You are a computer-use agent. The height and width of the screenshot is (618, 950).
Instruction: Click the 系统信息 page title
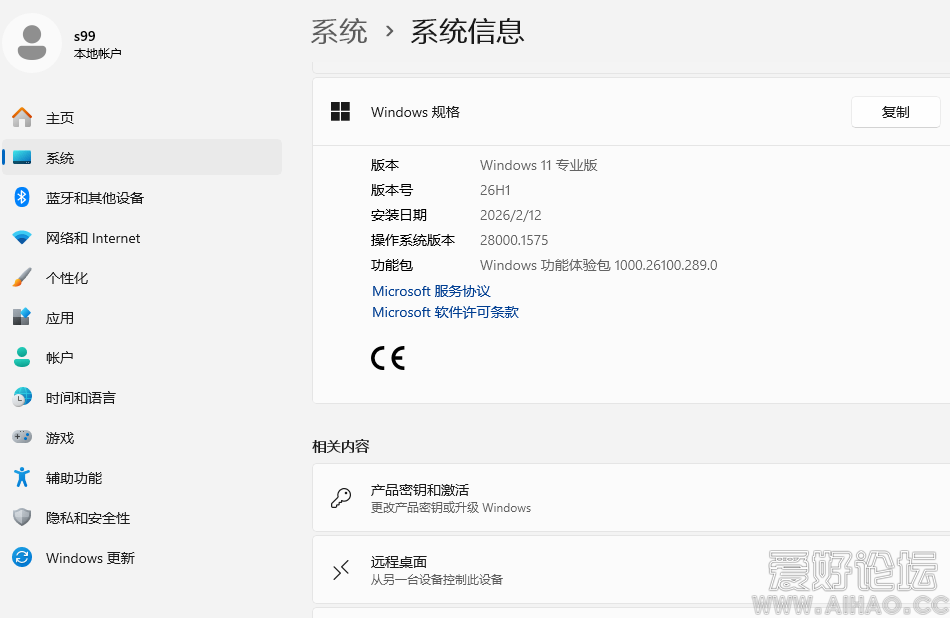467,32
